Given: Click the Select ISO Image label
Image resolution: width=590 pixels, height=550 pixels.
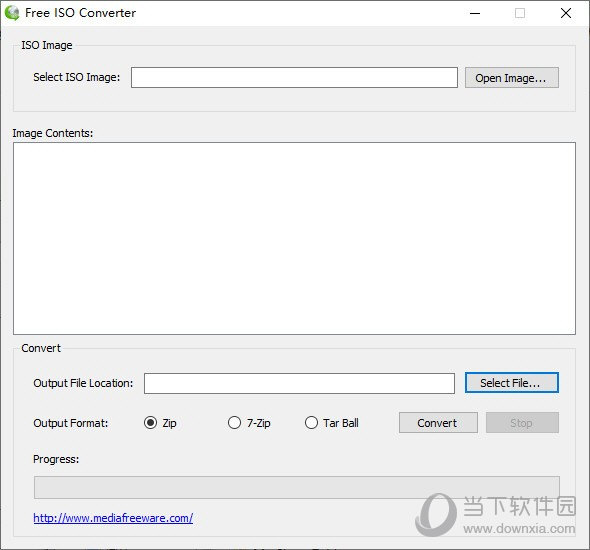Looking at the screenshot, I should [x=77, y=77].
